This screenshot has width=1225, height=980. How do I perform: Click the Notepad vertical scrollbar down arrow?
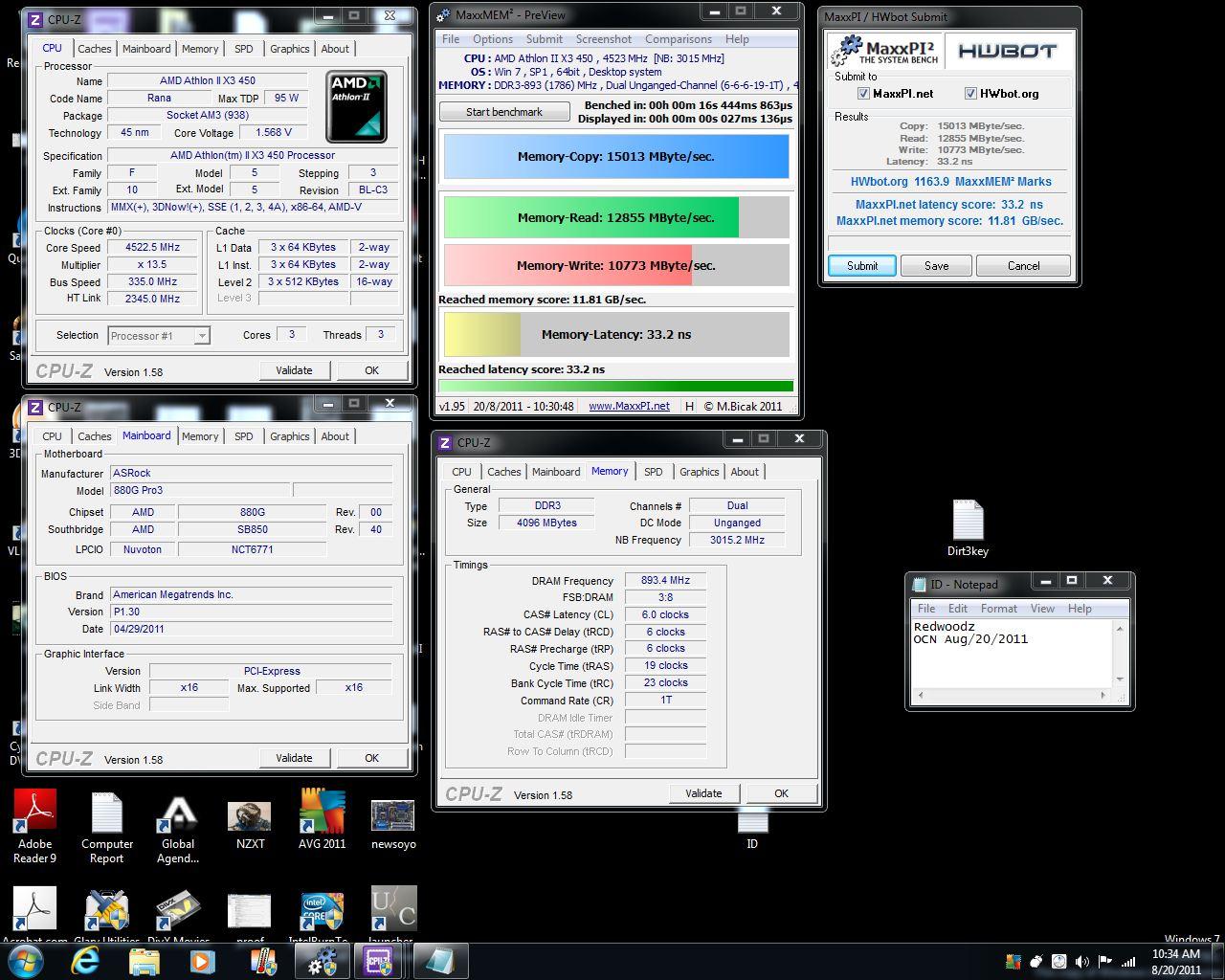click(1120, 680)
